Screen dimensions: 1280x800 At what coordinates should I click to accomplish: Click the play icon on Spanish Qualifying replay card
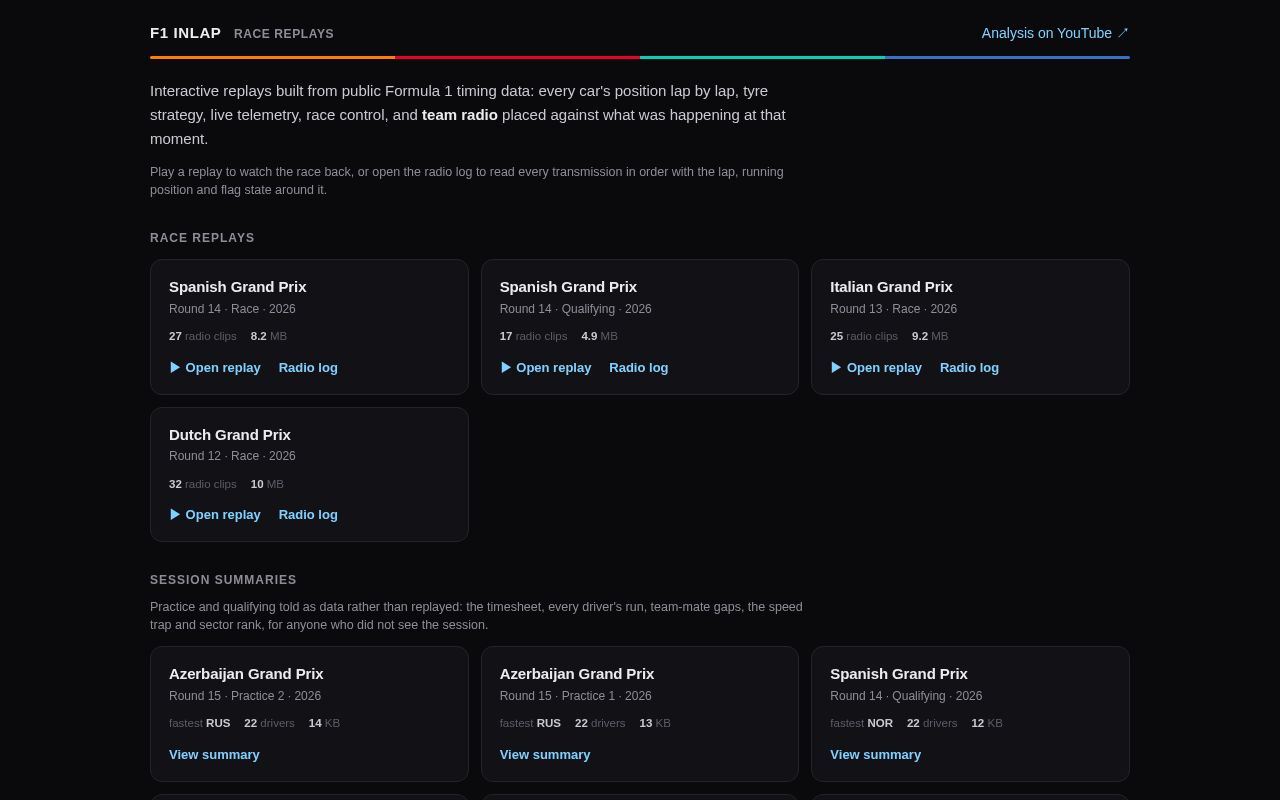coord(506,367)
